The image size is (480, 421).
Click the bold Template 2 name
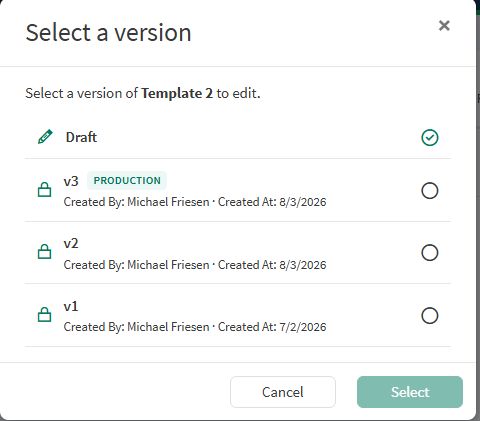coord(177,93)
